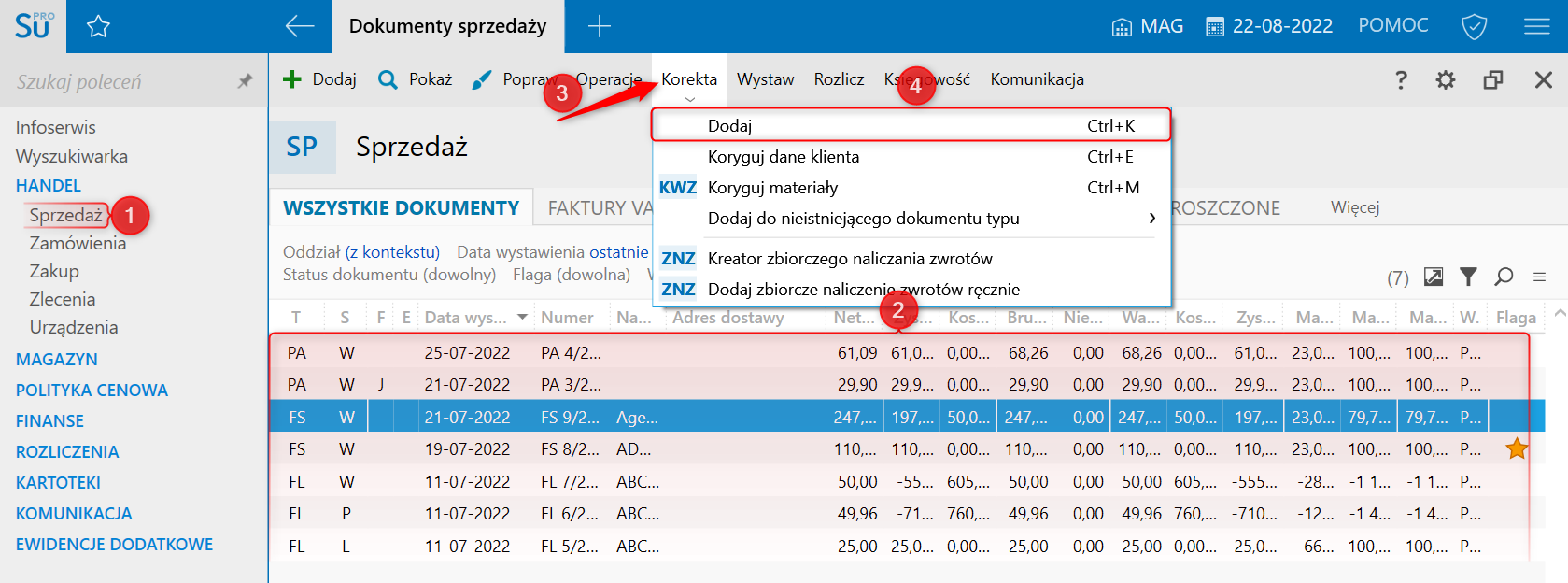Viewport: 1568px width, 583px height.
Task: Toggle the pin icon beside search field
Action: (x=245, y=81)
